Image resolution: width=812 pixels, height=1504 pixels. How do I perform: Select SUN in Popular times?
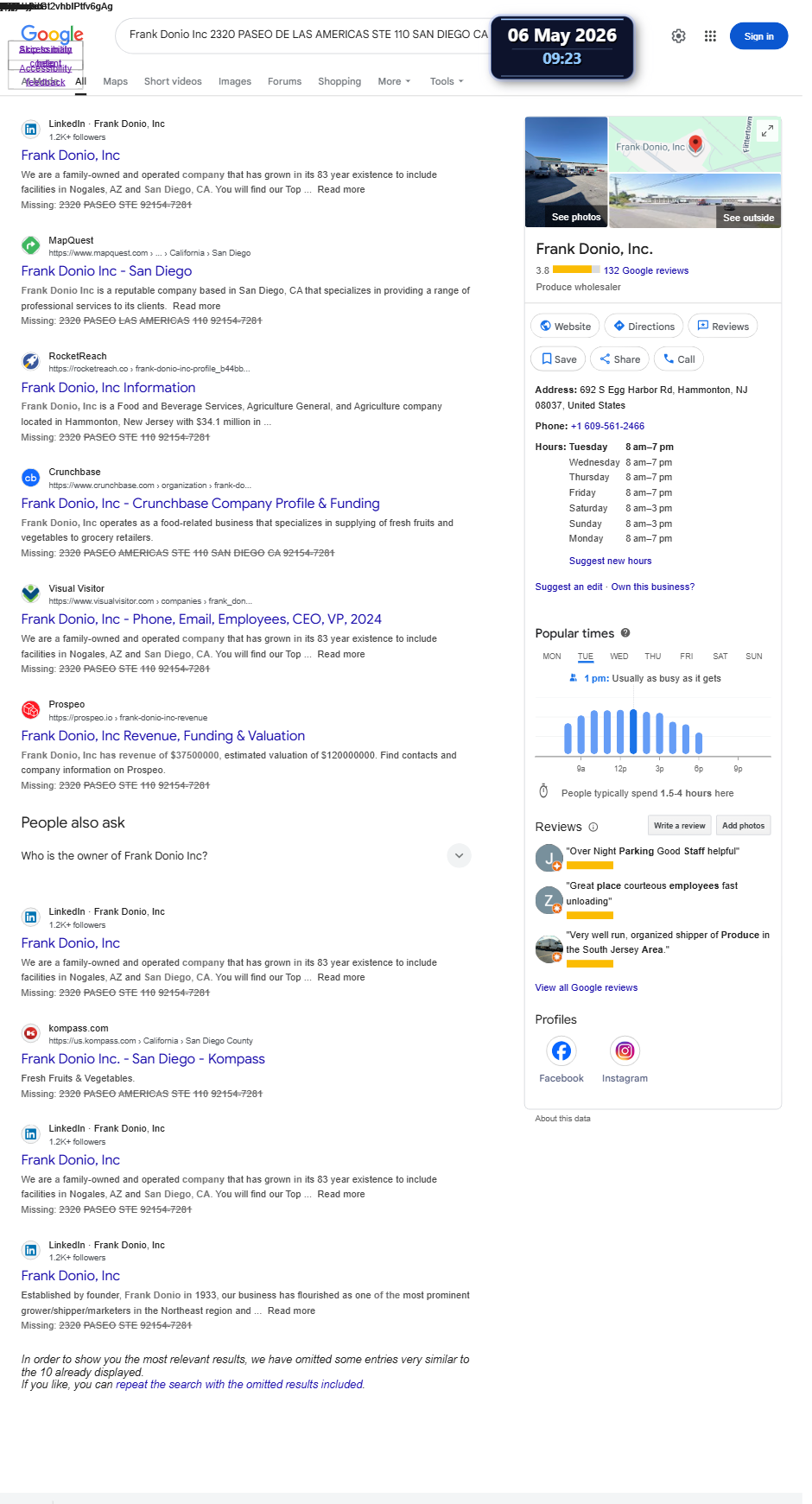coord(754,657)
